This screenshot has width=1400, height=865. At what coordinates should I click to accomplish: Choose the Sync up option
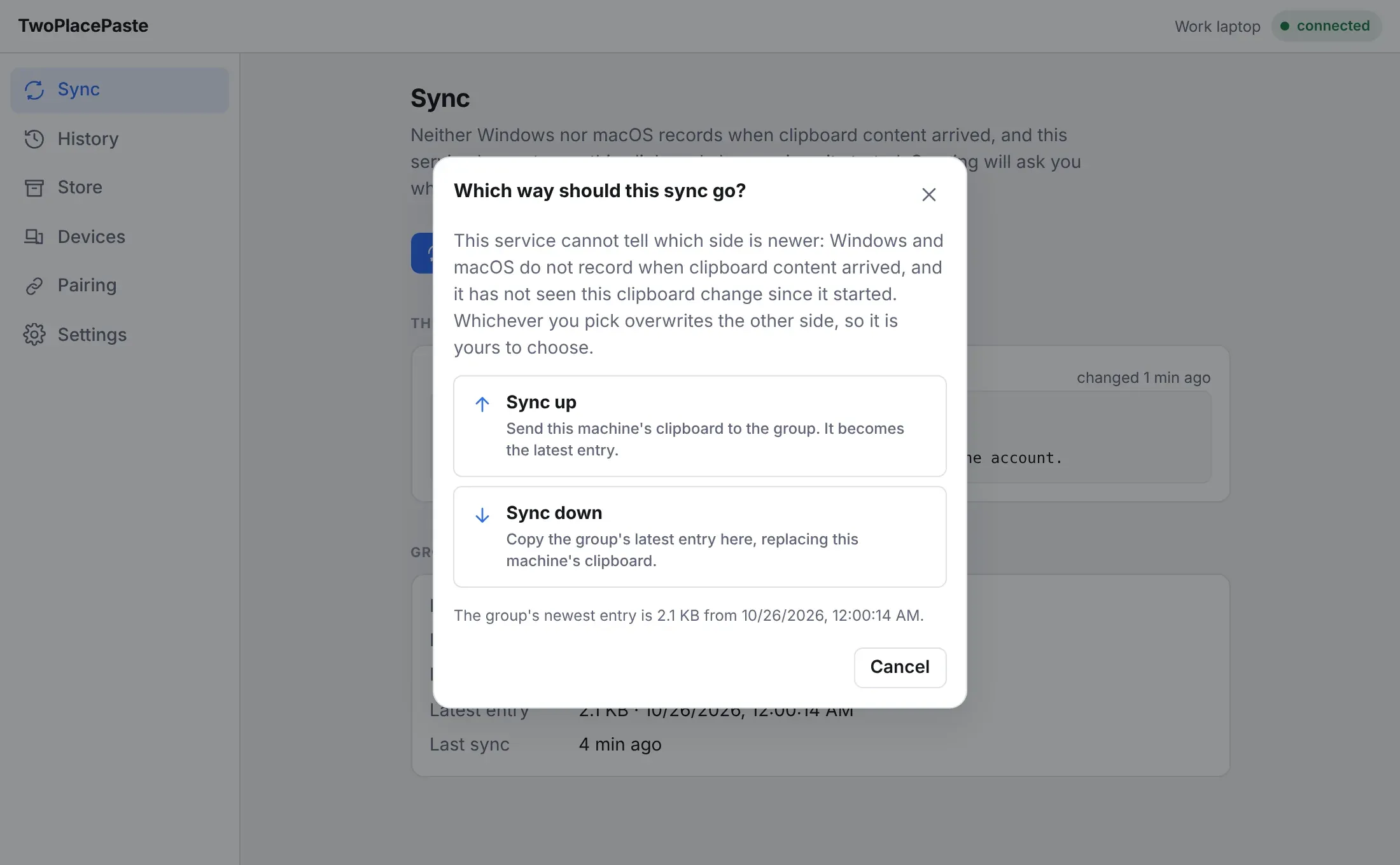699,426
